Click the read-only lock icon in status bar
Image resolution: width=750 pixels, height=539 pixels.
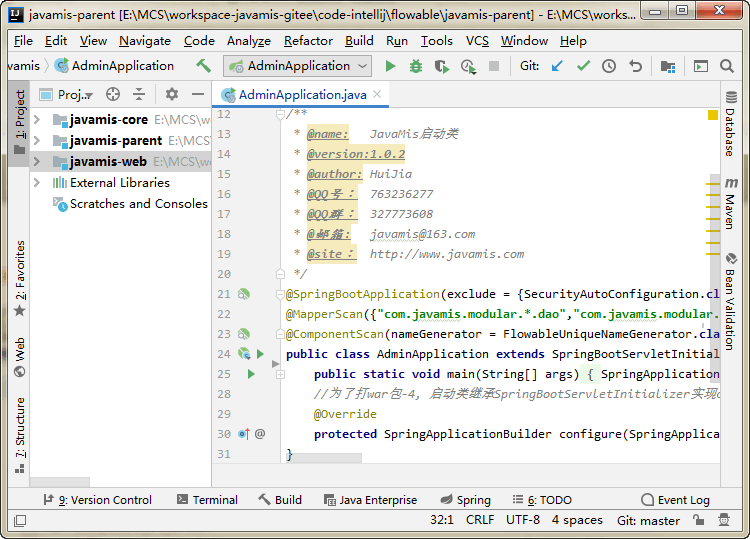pos(698,520)
